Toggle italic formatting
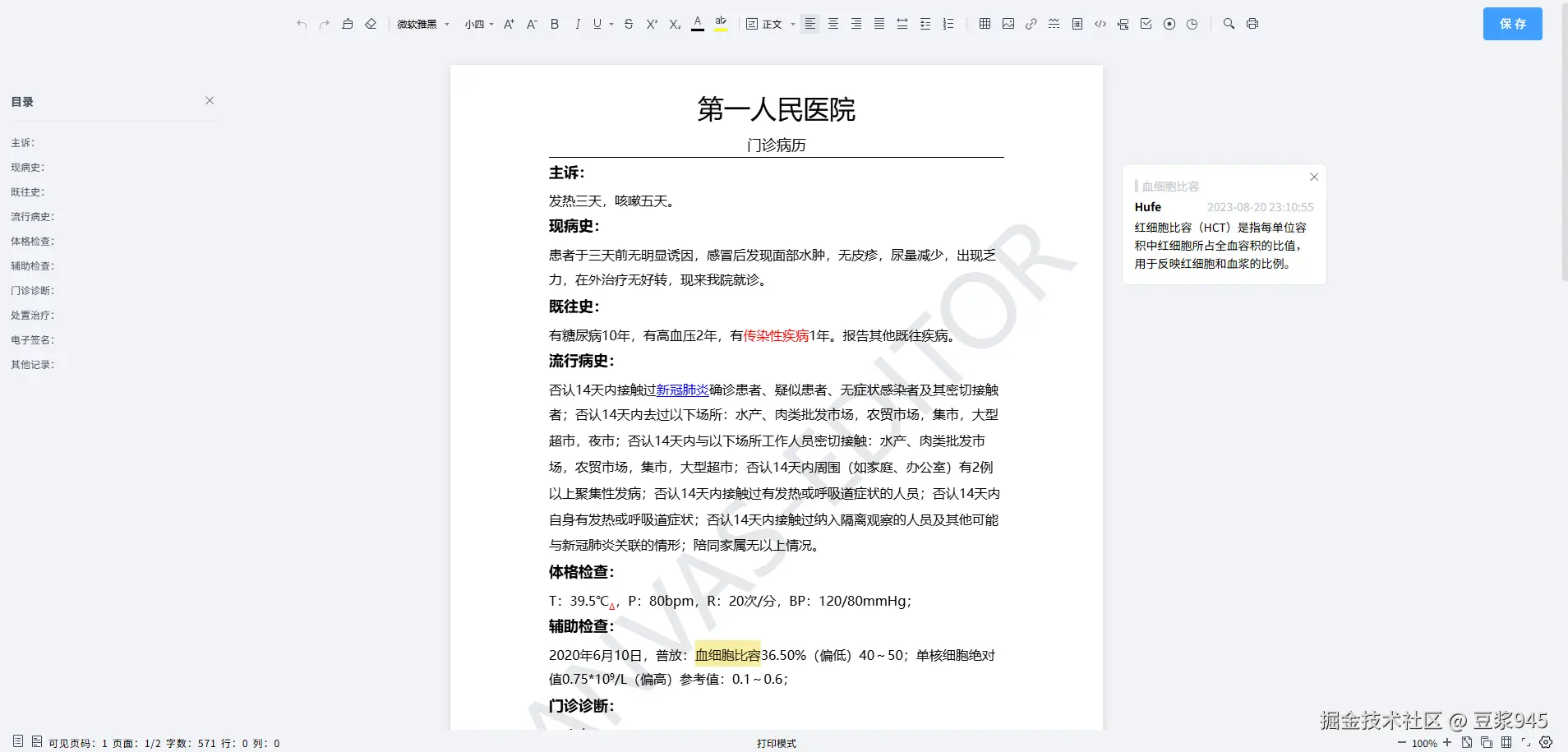This screenshot has width=1568, height=752. tap(578, 25)
